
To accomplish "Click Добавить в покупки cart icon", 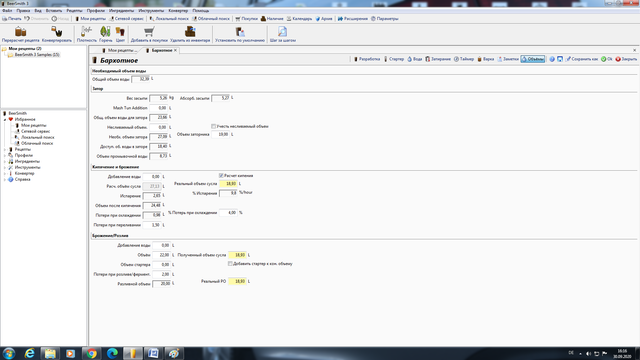I will click(149, 34).
